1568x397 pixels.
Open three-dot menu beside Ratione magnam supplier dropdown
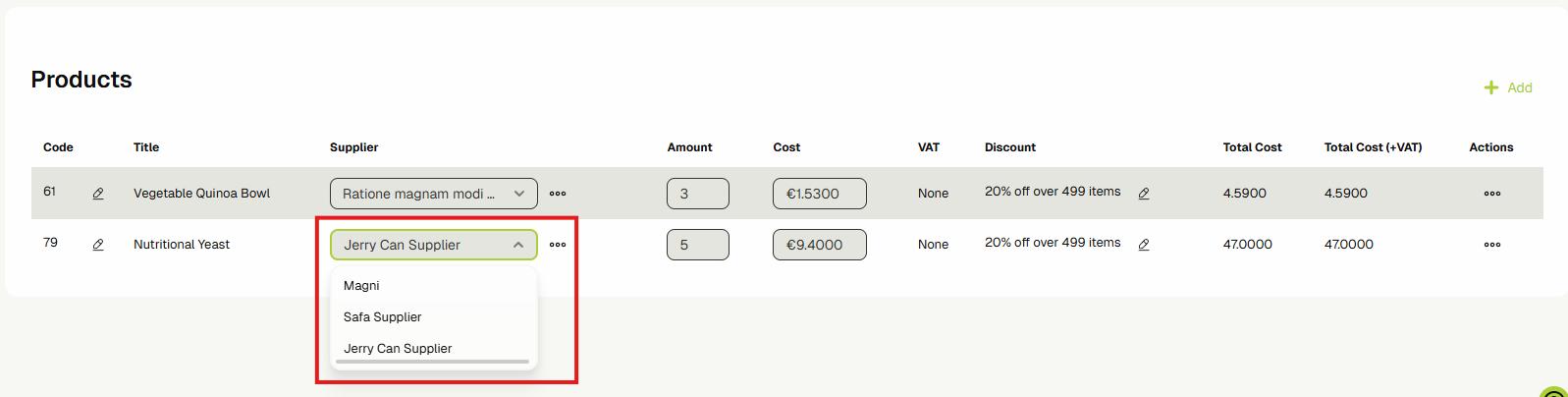tap(558, 194)
